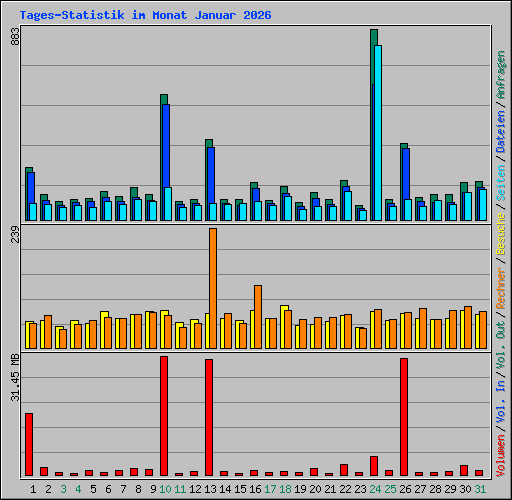Click day label 20 on the x-axis
Screen dimensions: 512x500
tap(315, 489)
